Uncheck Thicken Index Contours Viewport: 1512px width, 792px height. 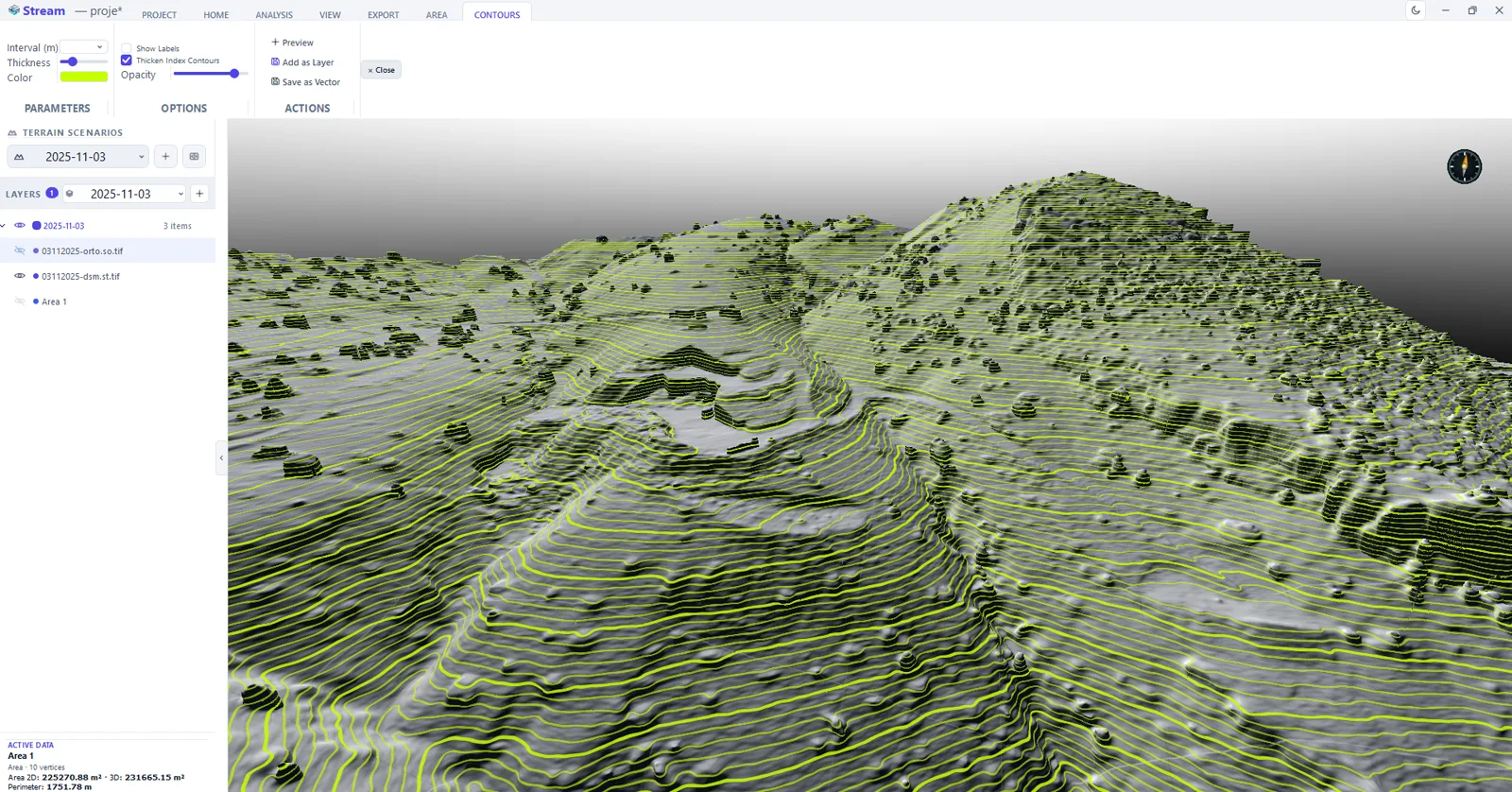coord(127,60)
